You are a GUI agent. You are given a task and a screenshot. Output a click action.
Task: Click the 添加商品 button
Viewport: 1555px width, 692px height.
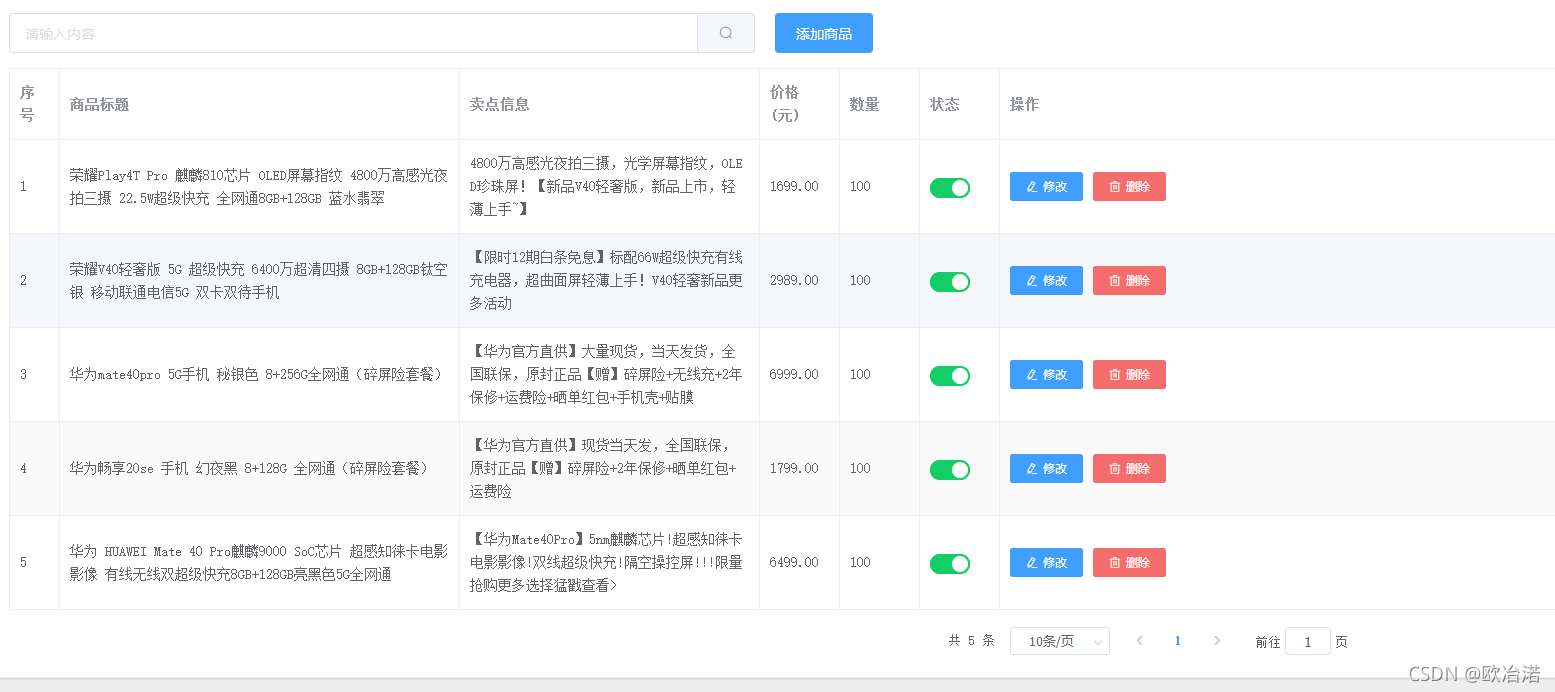824,33
